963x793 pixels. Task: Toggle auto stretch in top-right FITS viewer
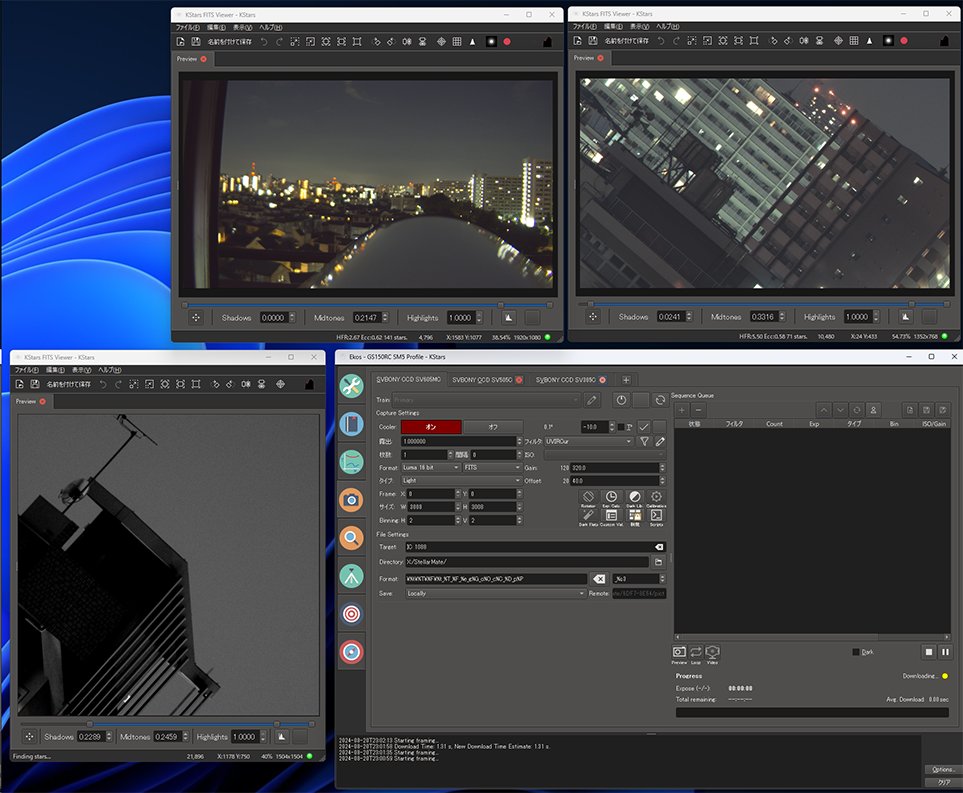coord(905,316)
